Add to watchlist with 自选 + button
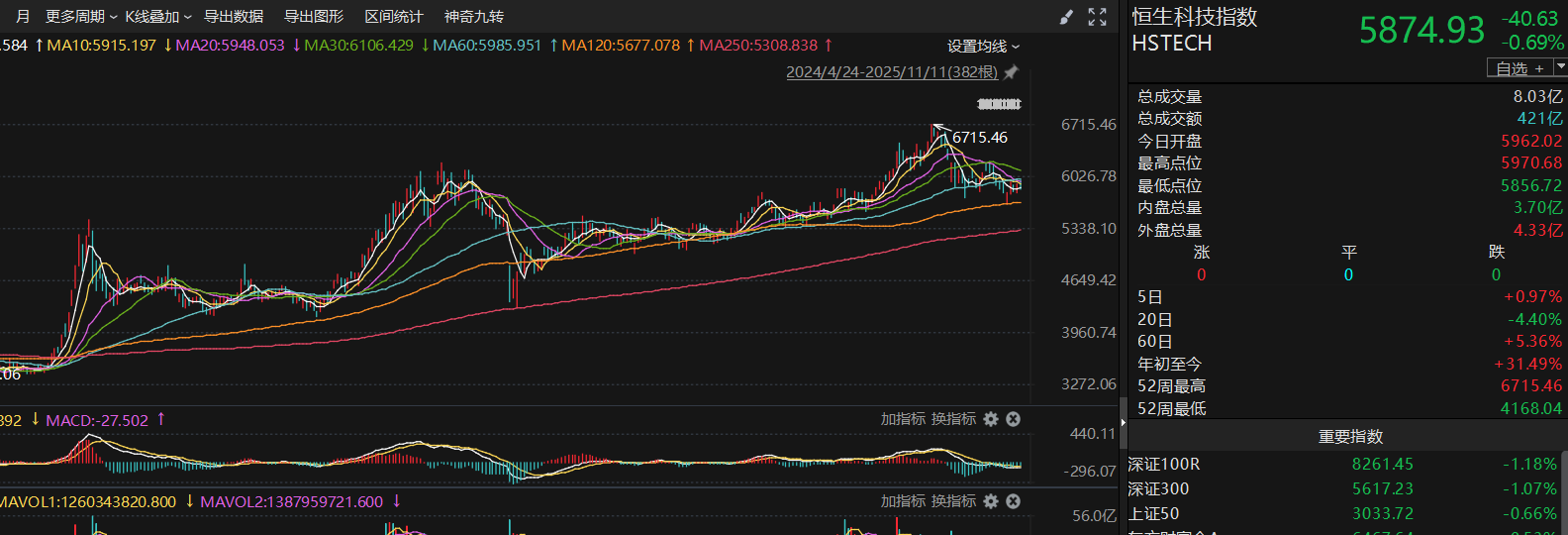The height and width of the screenshot is (535, 1568). pos(1519,67)
